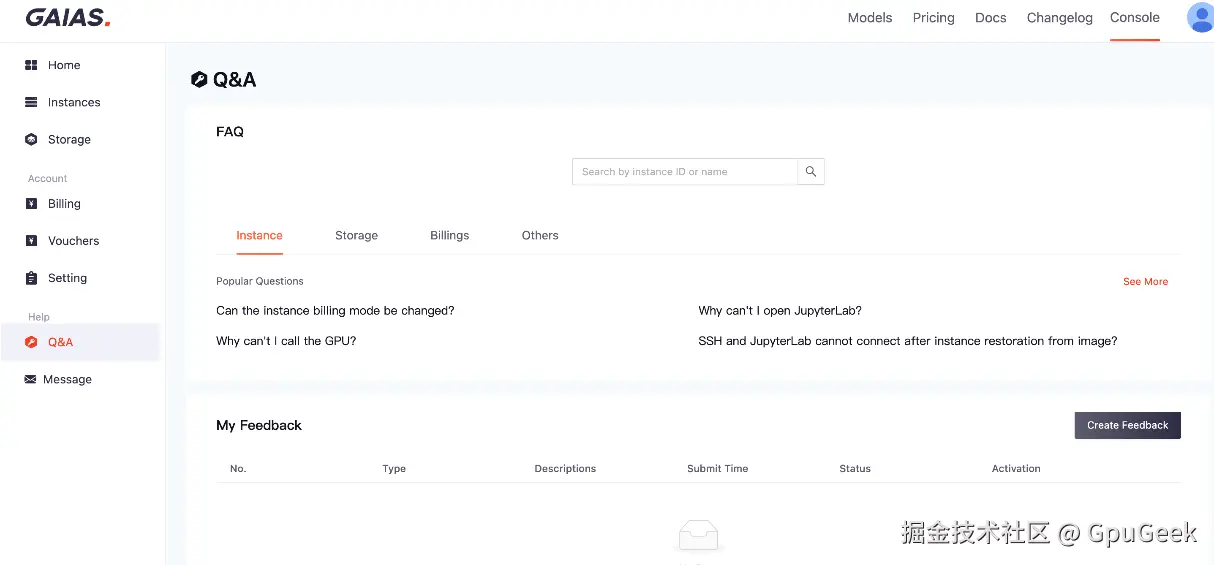Open Models in top navigation
This screenshot has height=565, width=1214.
coord(870,18)
